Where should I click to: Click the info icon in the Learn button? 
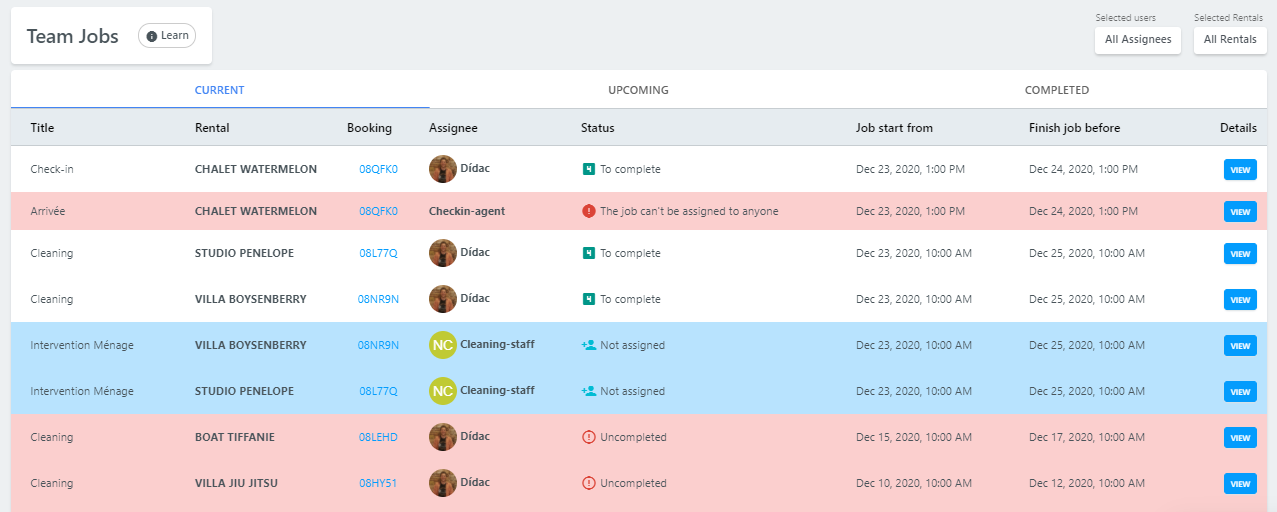[x=152, y=36]
